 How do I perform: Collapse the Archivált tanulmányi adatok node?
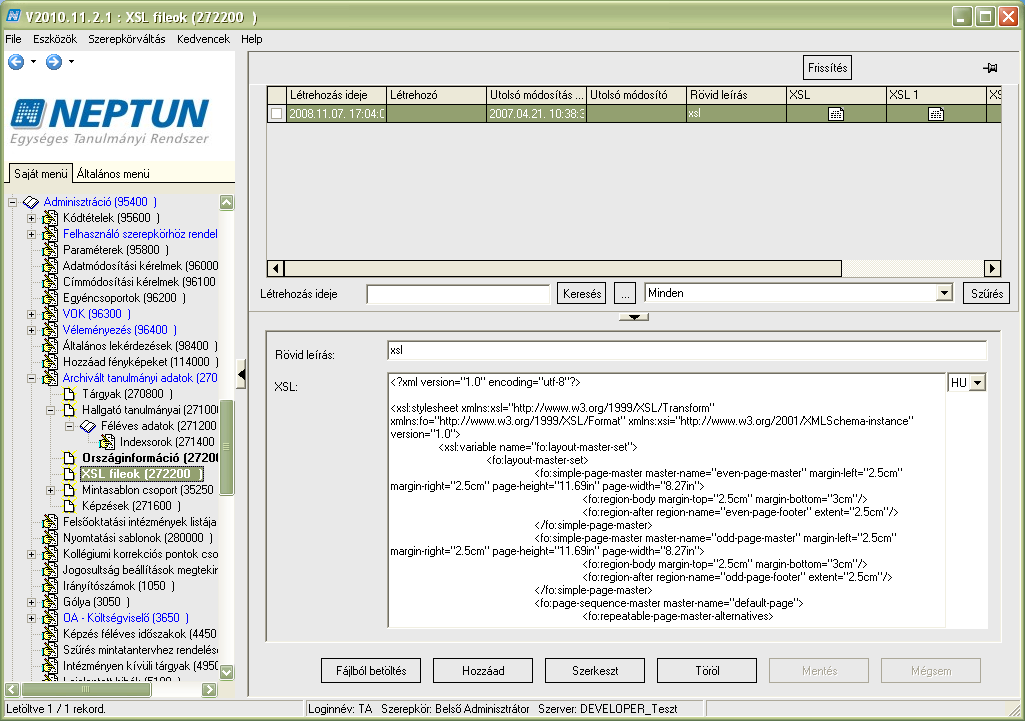tap(31, 378)
